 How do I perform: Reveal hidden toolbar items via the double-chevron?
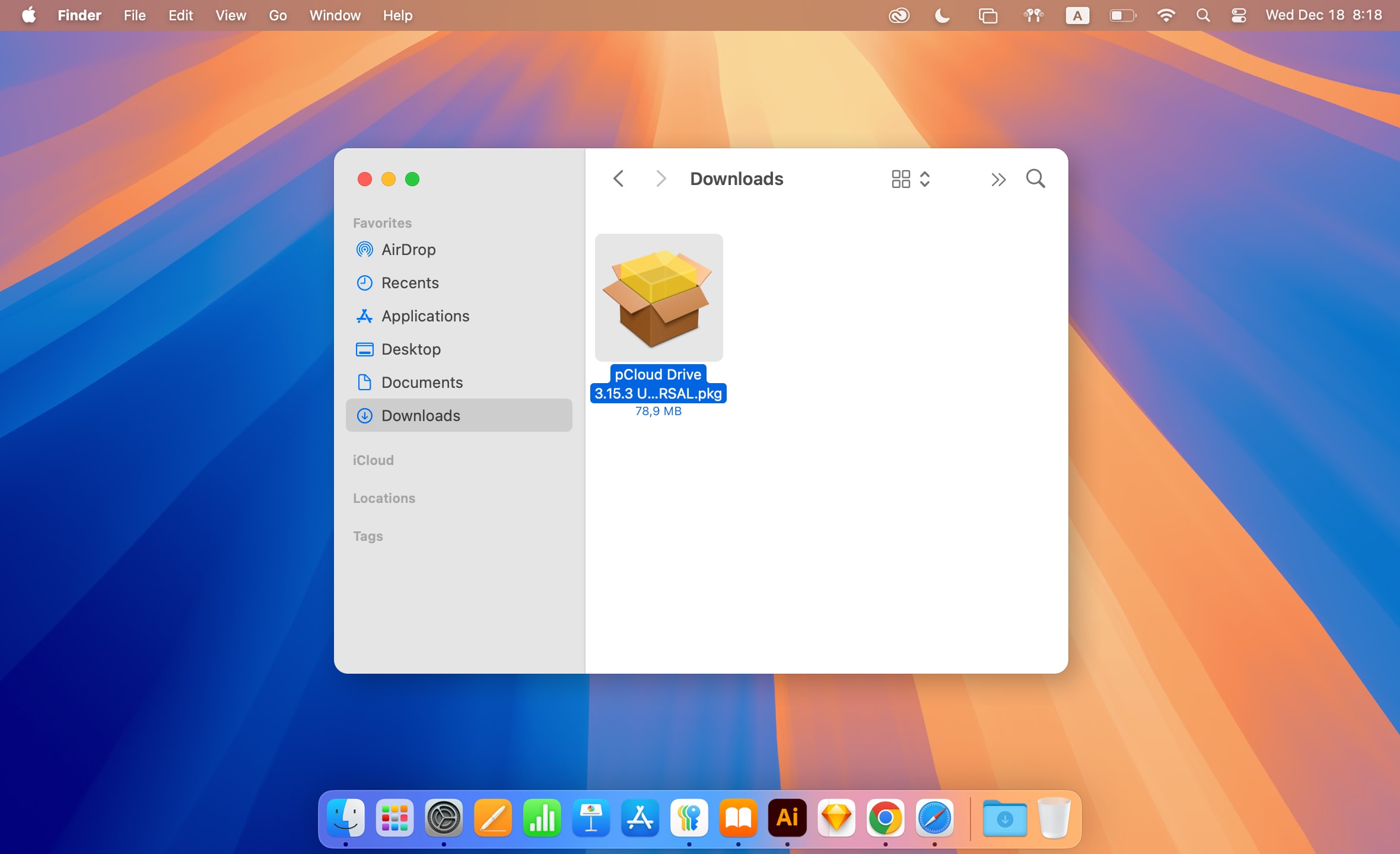998,179
